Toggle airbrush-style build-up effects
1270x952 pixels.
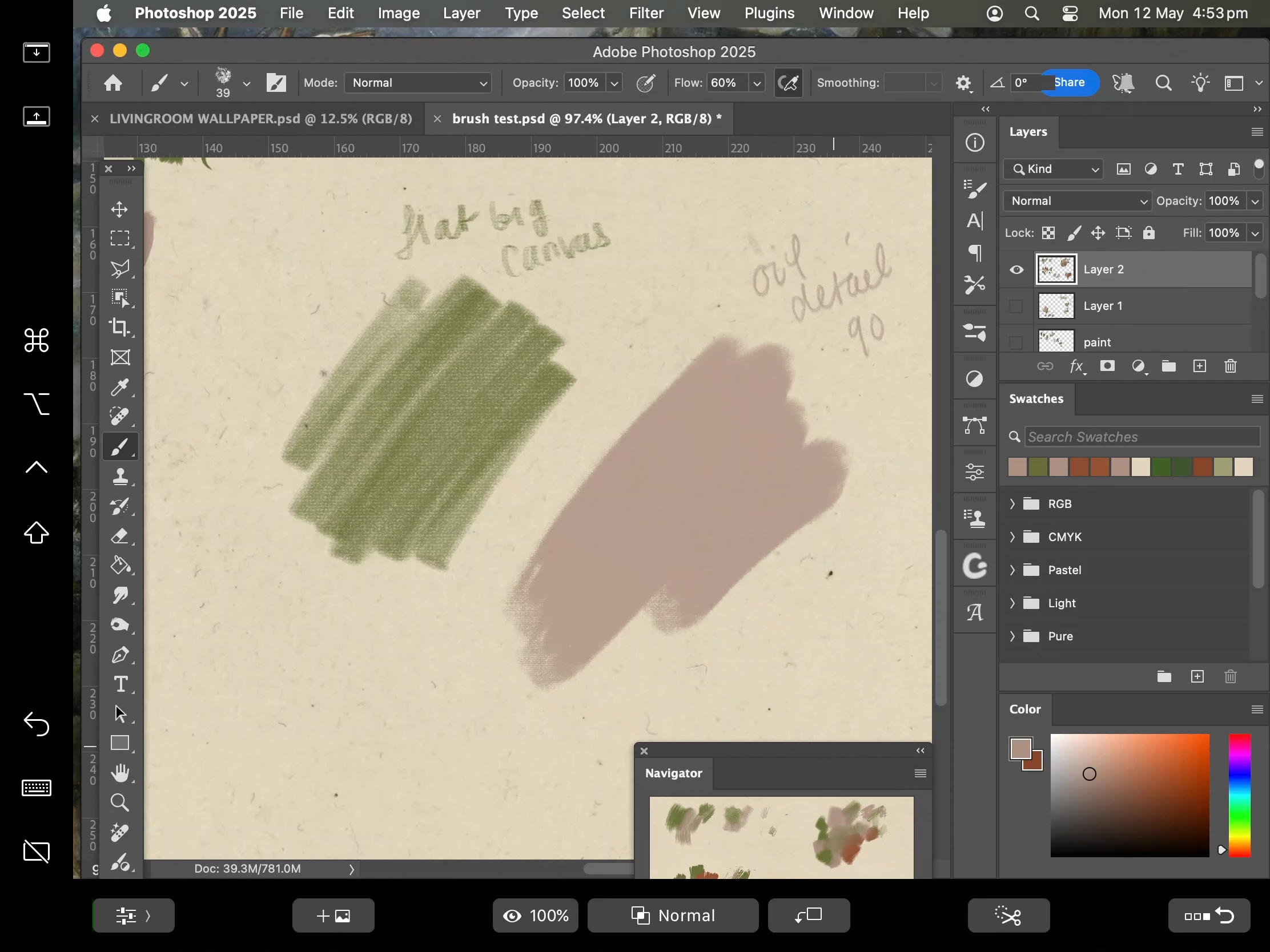point(788,83)
